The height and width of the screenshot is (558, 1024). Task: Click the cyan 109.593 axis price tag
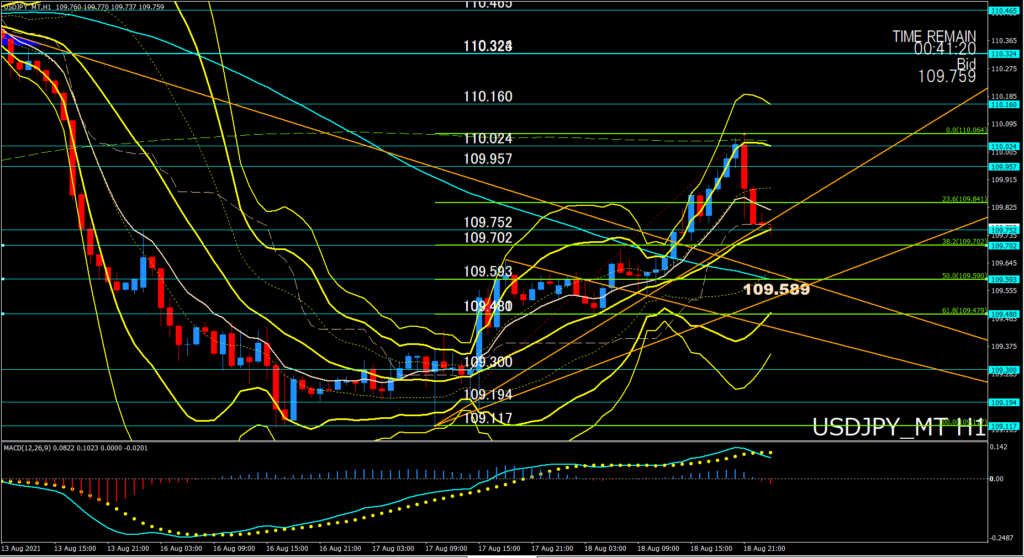[x=1004, y=280]
